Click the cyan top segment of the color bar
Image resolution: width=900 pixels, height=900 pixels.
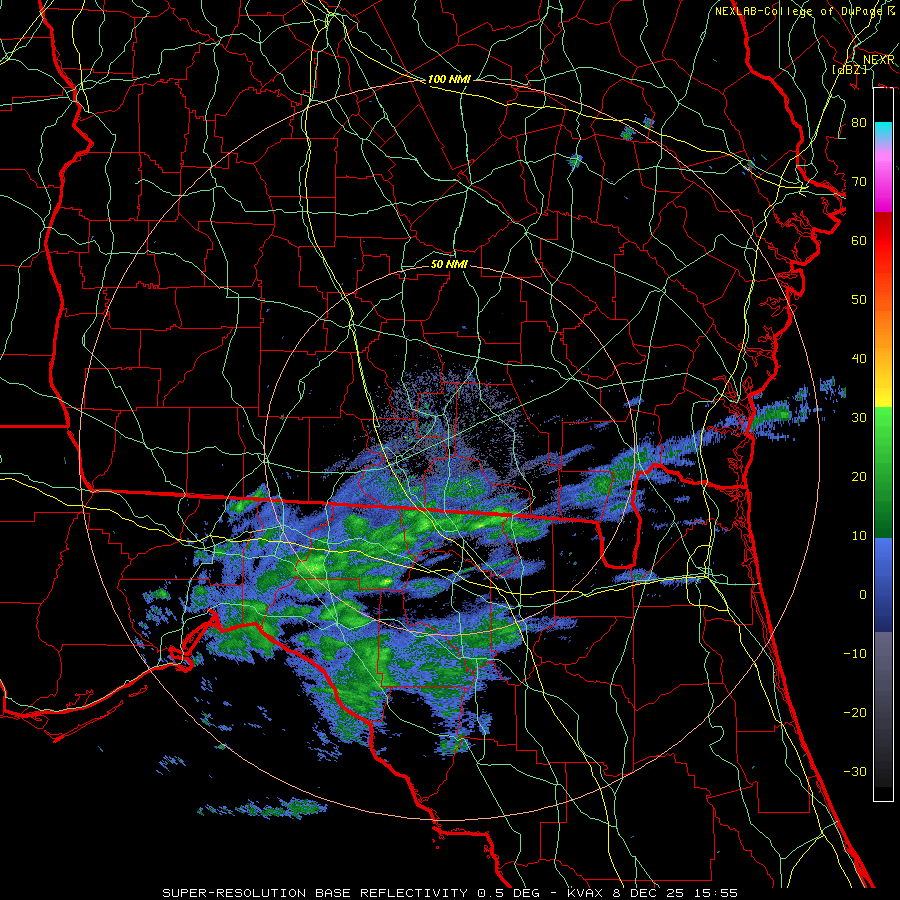pos(883,131)
